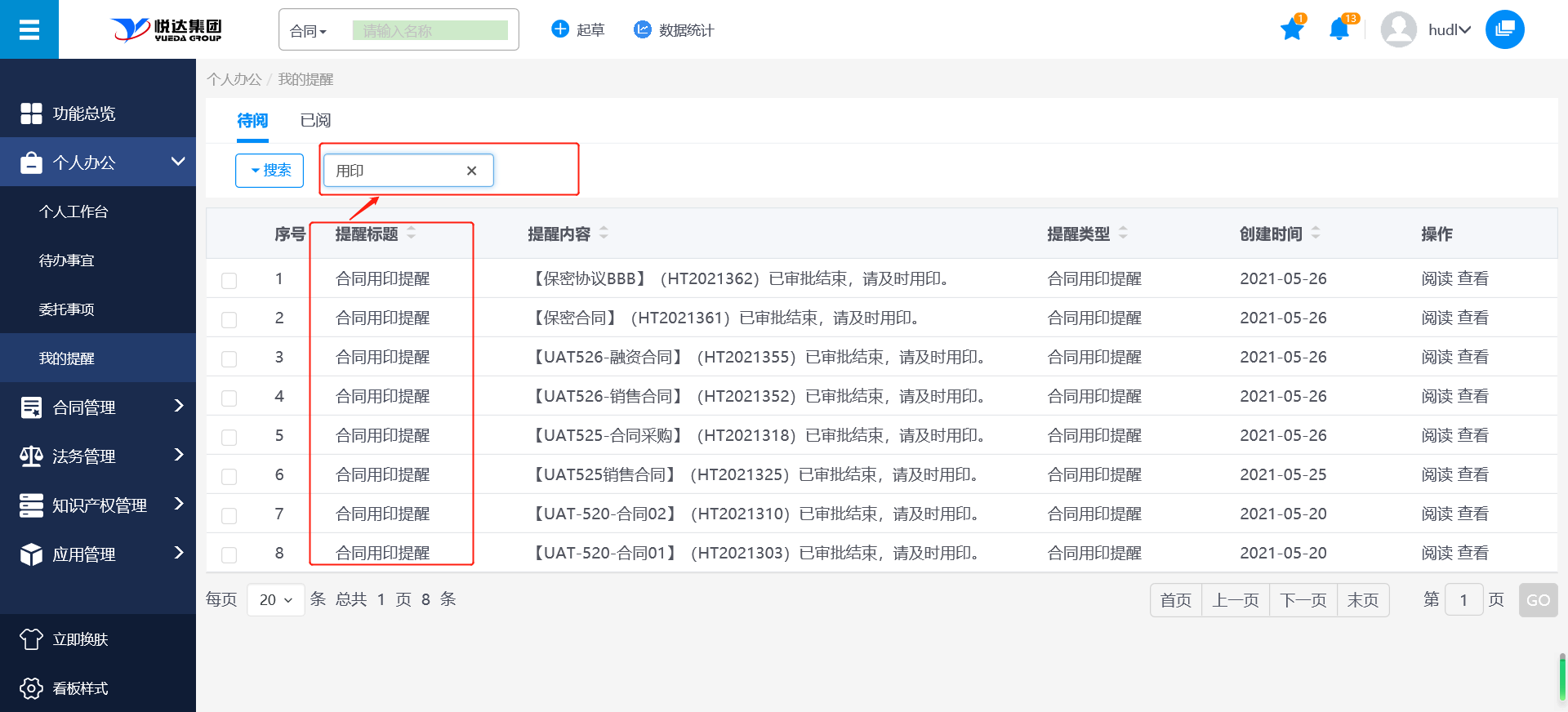Click the hamburger menu icon

pyautogui.click(x=29, y=30)
